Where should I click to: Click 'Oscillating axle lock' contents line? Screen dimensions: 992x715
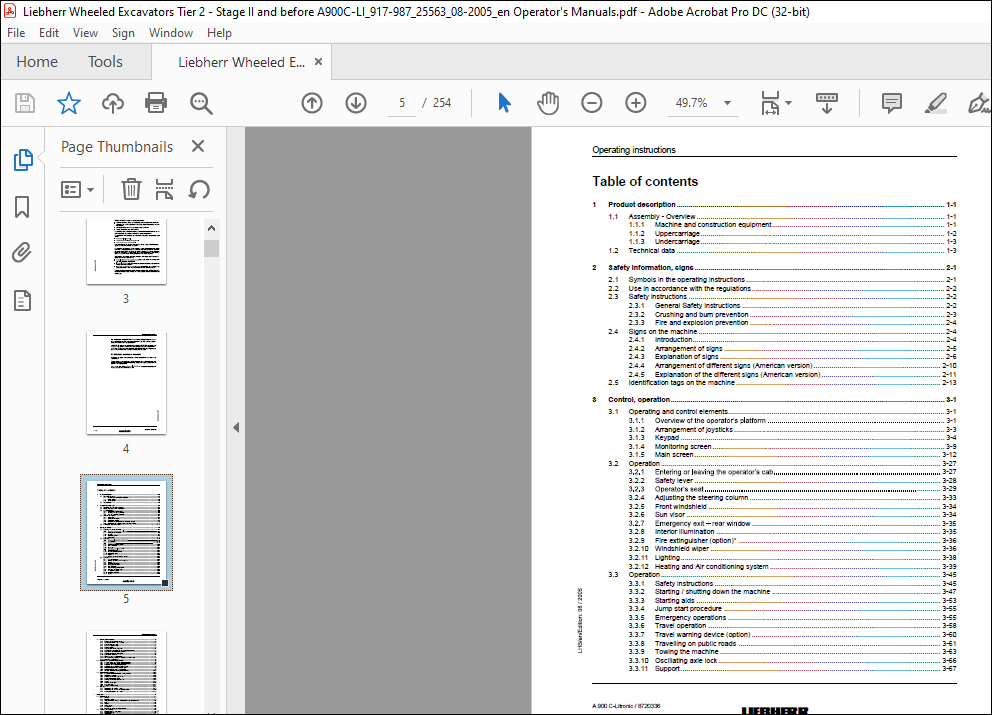point(686,661)
